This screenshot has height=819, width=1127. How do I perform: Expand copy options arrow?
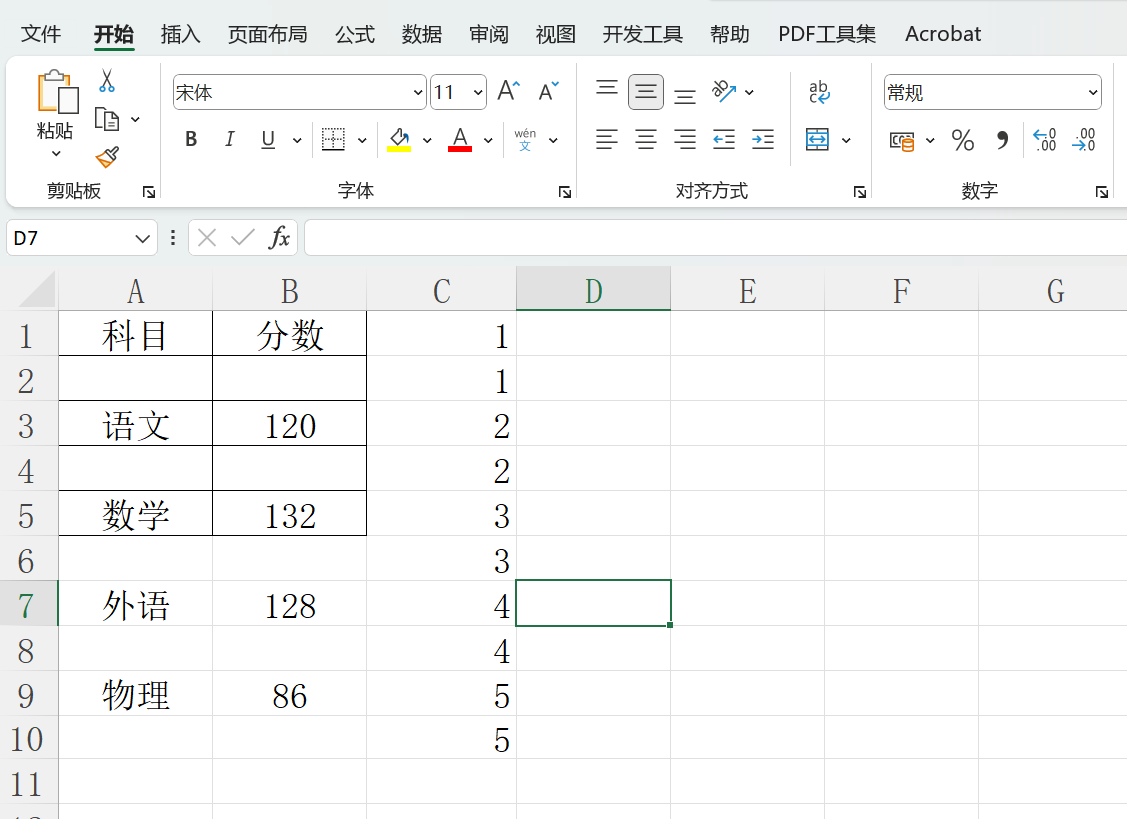point(135,119)
